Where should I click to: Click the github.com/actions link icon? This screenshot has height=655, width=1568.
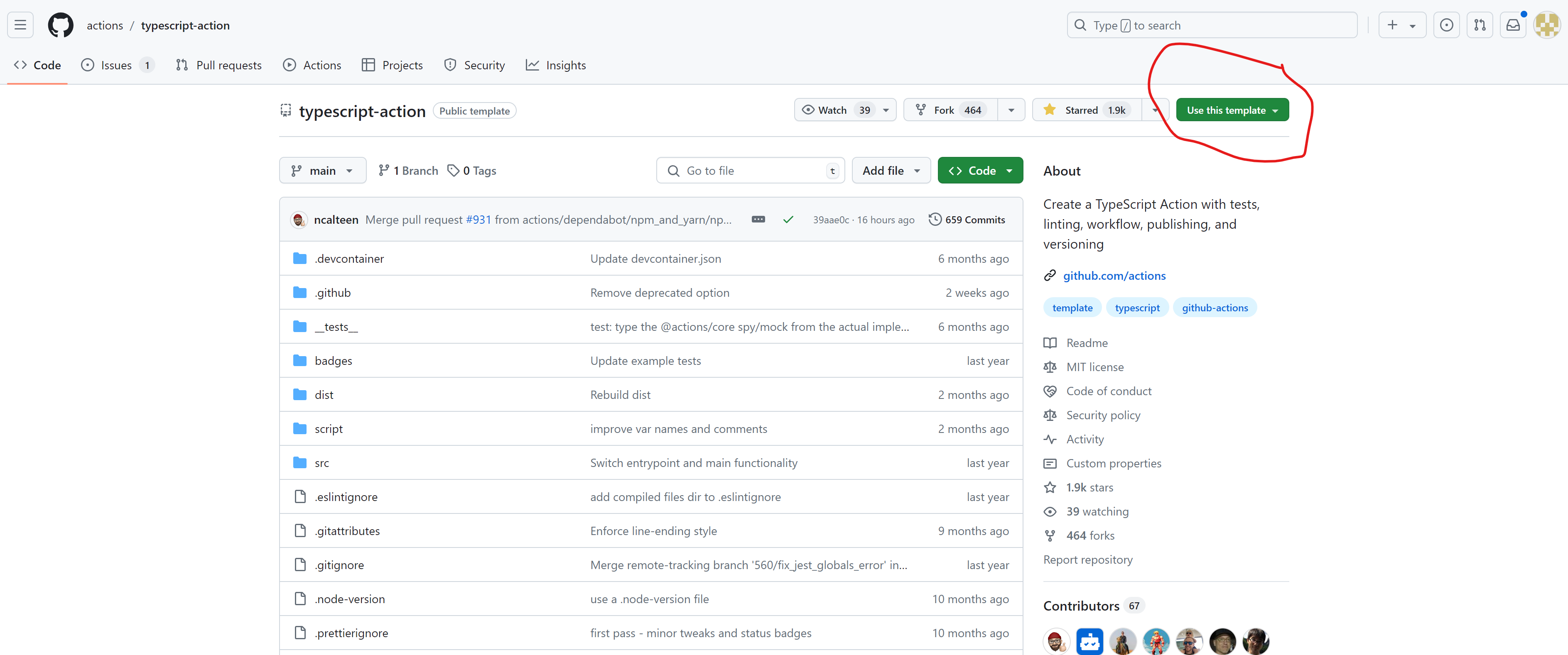tap(1049, 276)
